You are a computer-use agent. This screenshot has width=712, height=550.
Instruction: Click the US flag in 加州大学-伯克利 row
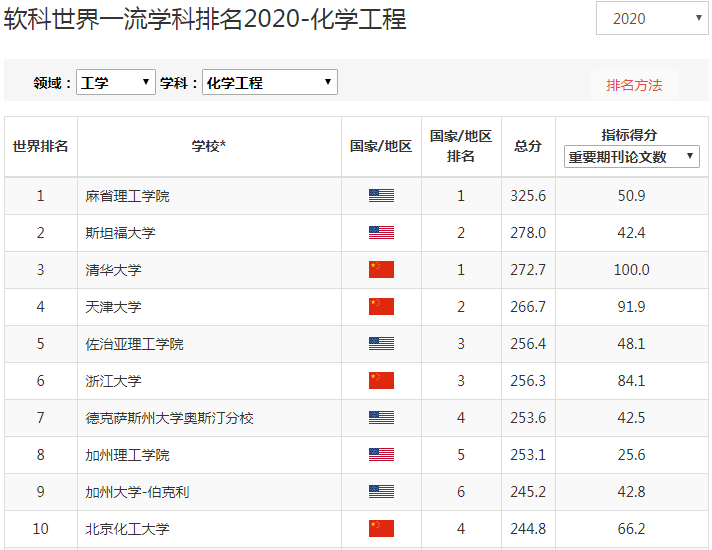[381, 491]
